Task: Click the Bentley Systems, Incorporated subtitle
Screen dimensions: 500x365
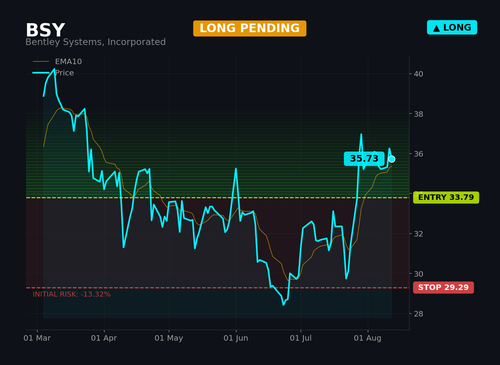Action: click(95, 42)
